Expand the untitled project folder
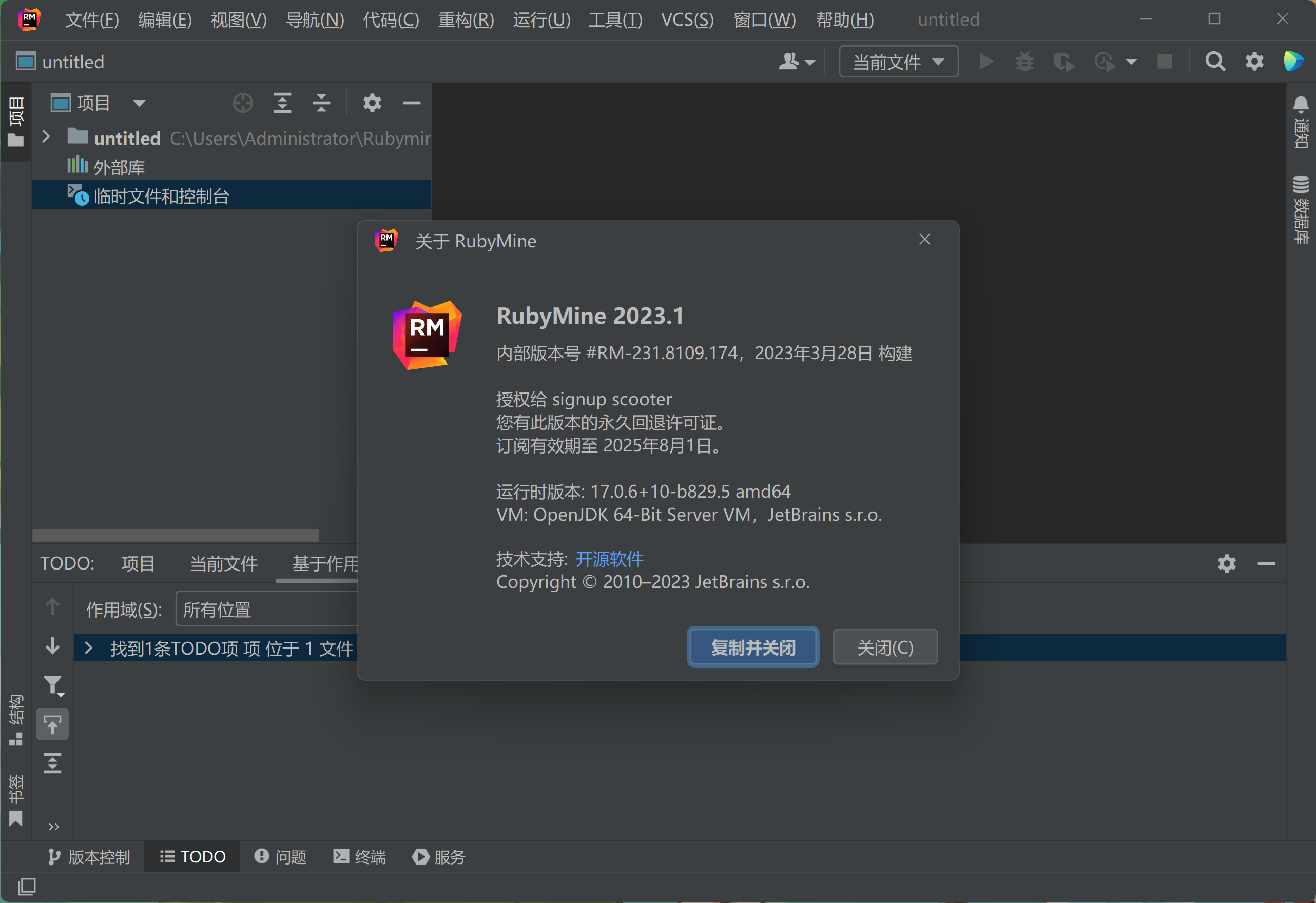 coord(46,138)
